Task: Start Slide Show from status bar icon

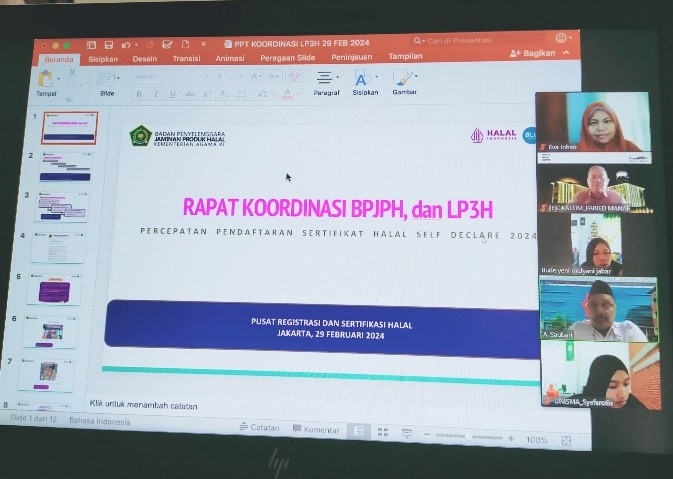Action: 407,434
